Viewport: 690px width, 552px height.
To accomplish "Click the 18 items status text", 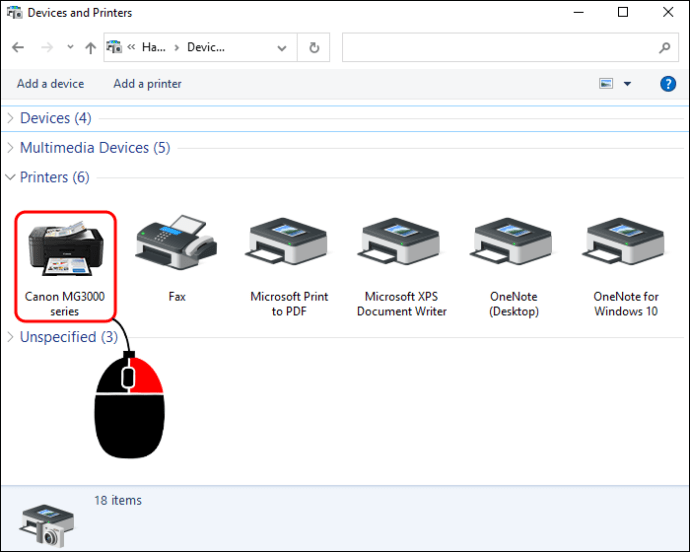I will (117, 500).
